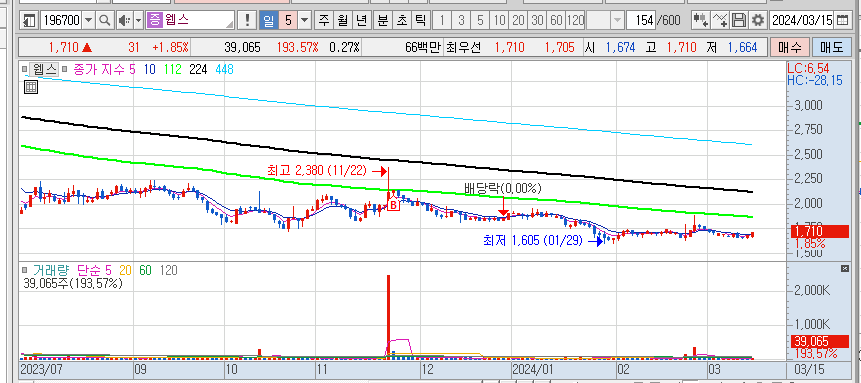Image resolution: width=861 pixels, height=383 pixels.
Task: Select the 20 interval button
Action: [518, 21]
